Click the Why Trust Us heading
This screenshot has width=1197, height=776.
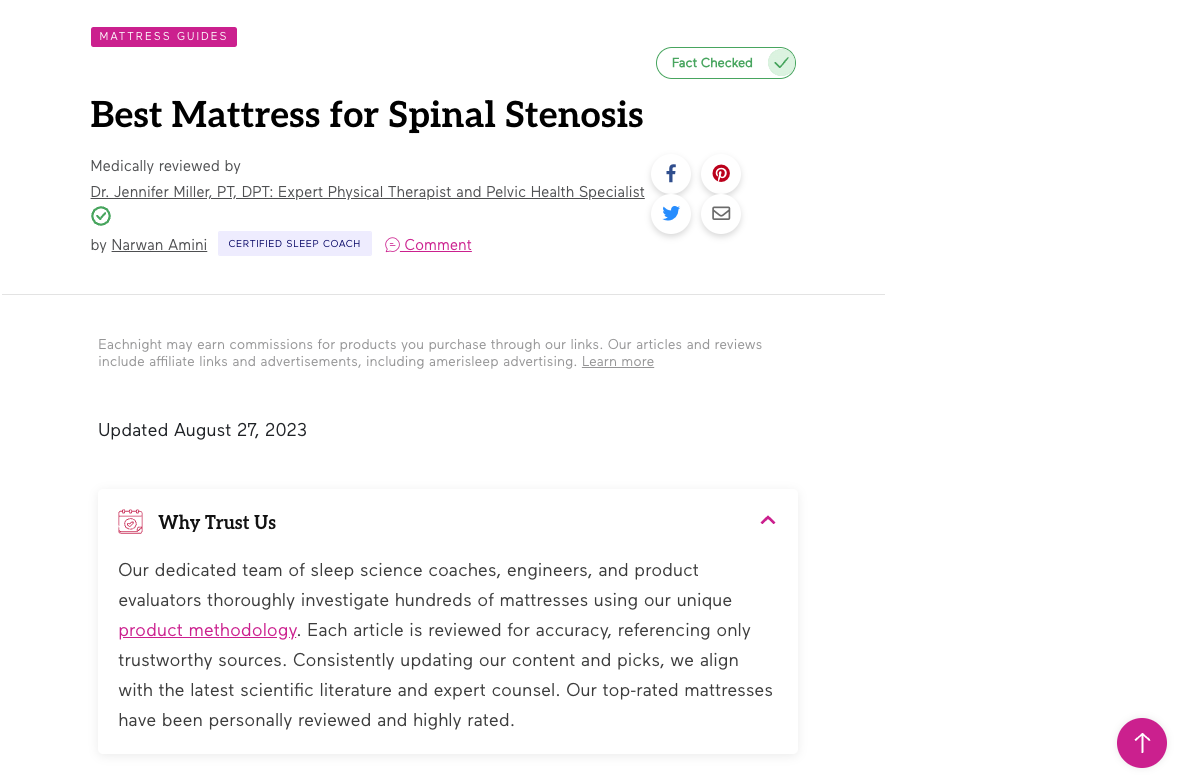click(x=217, y=523)
